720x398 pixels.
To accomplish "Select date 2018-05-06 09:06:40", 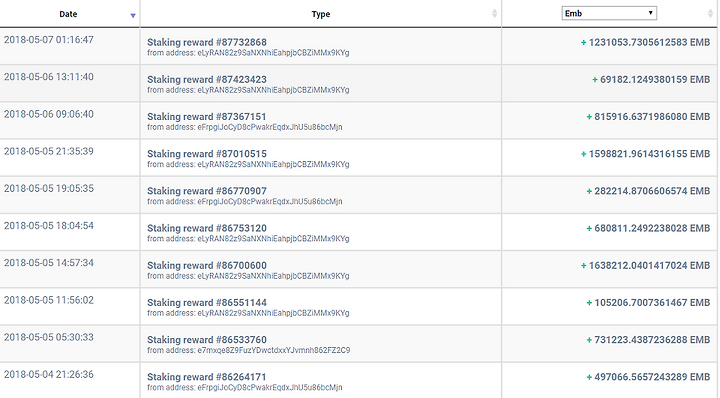I will [49, 114].
